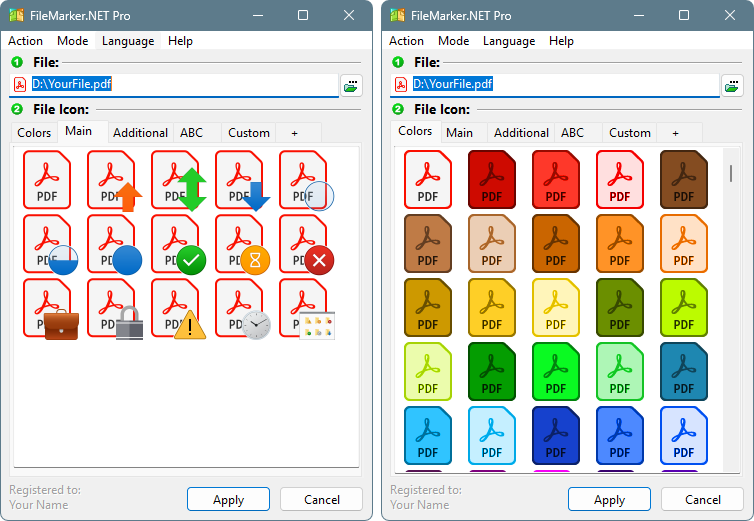Open the ABC tab in left window
This screenshot has width=754, height=521.
click(191, 133)
